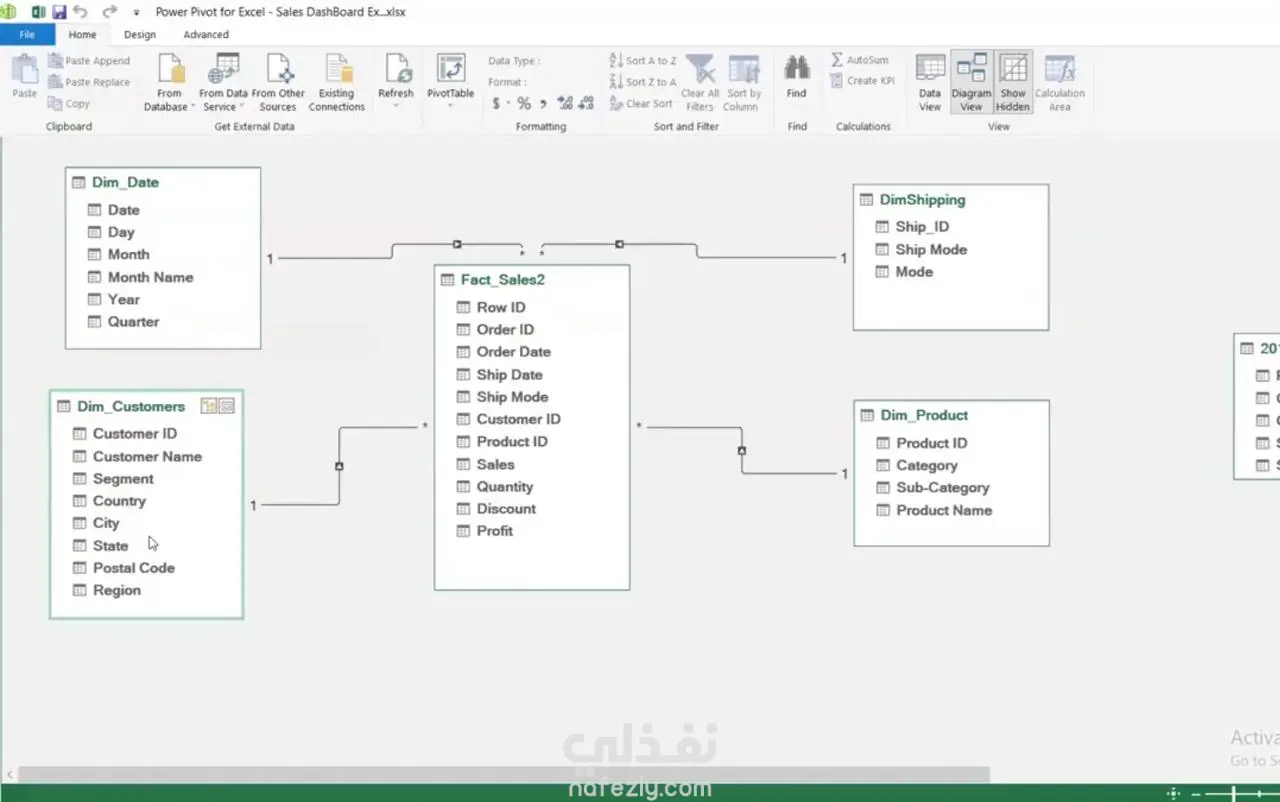This screenshot has width=1280, height=802.
Task: Select Postal Code field in Dim_Customers
Action: [x=133, y=568]
